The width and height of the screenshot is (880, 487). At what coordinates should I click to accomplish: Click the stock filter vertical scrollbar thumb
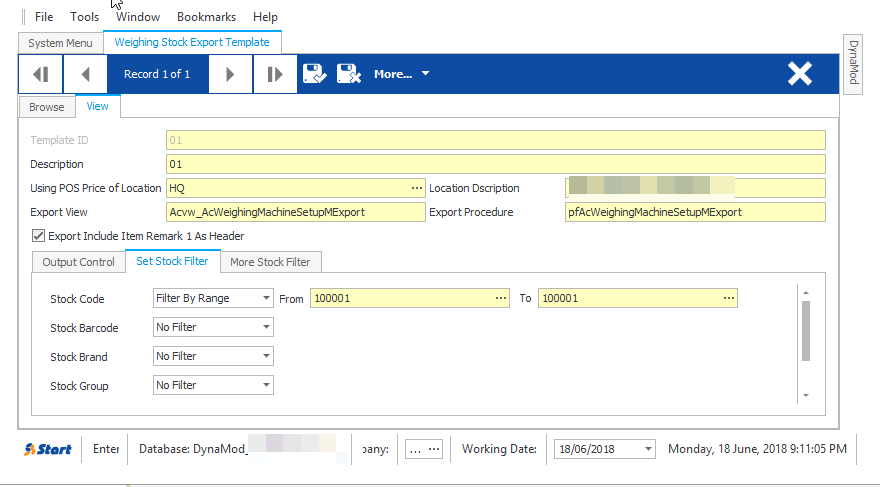pyautogui.click(x=806, y=331)
